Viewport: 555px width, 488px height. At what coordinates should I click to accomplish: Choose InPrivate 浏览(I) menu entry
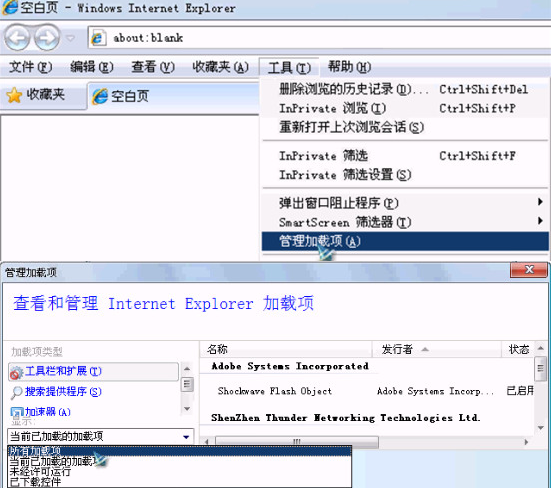(405, 108)
